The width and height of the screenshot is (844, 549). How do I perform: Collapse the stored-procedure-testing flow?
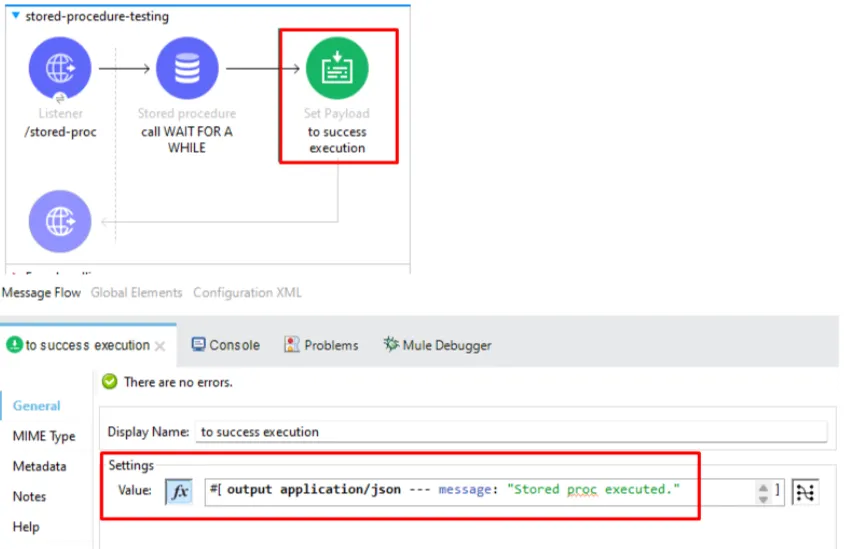click(x=16, y=16)
